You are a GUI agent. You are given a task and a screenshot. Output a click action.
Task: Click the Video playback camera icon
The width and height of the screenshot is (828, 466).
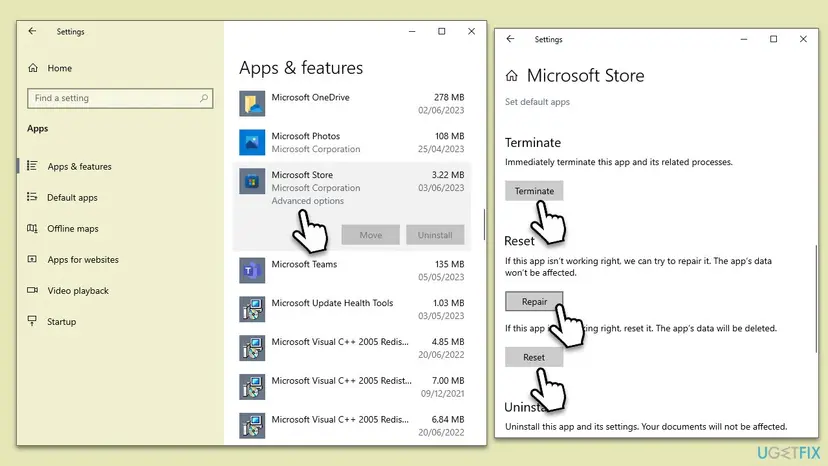32,290
